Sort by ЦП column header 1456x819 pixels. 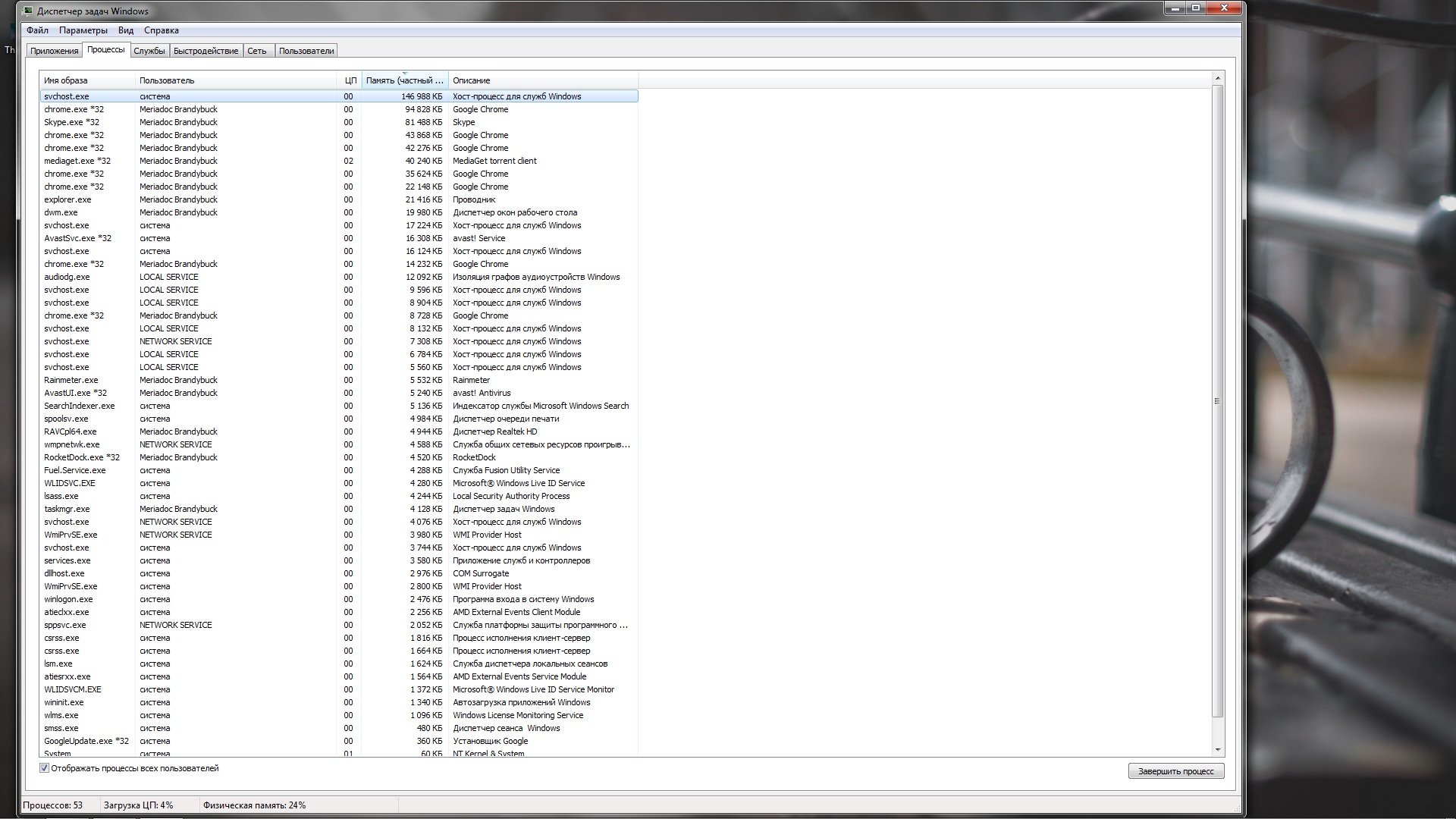pos(350,80)
